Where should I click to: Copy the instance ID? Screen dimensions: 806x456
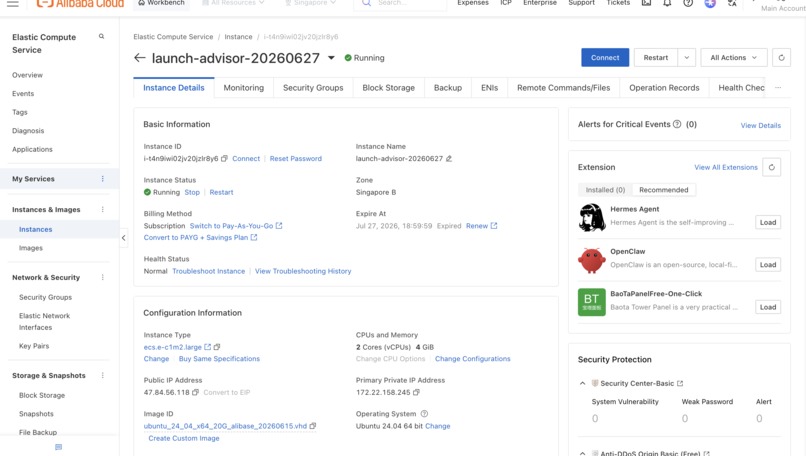pos(224,159)
